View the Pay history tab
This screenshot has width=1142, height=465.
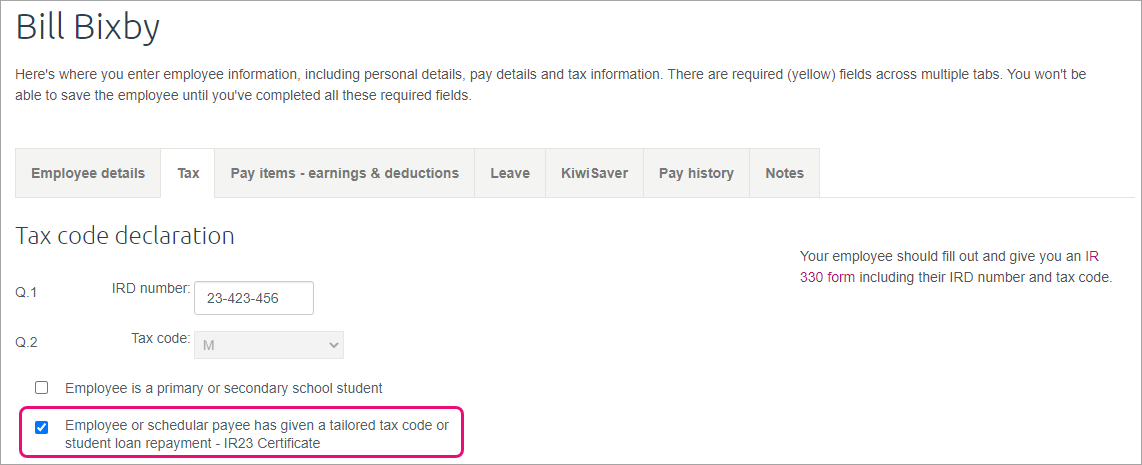pos(696,173)
